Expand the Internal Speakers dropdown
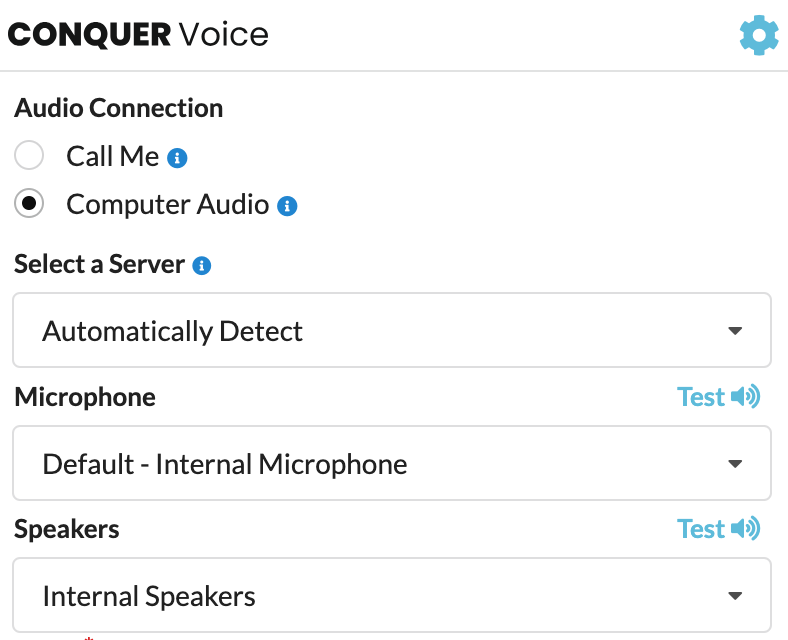This screenshot has width=788, height=640. point(392,595)
